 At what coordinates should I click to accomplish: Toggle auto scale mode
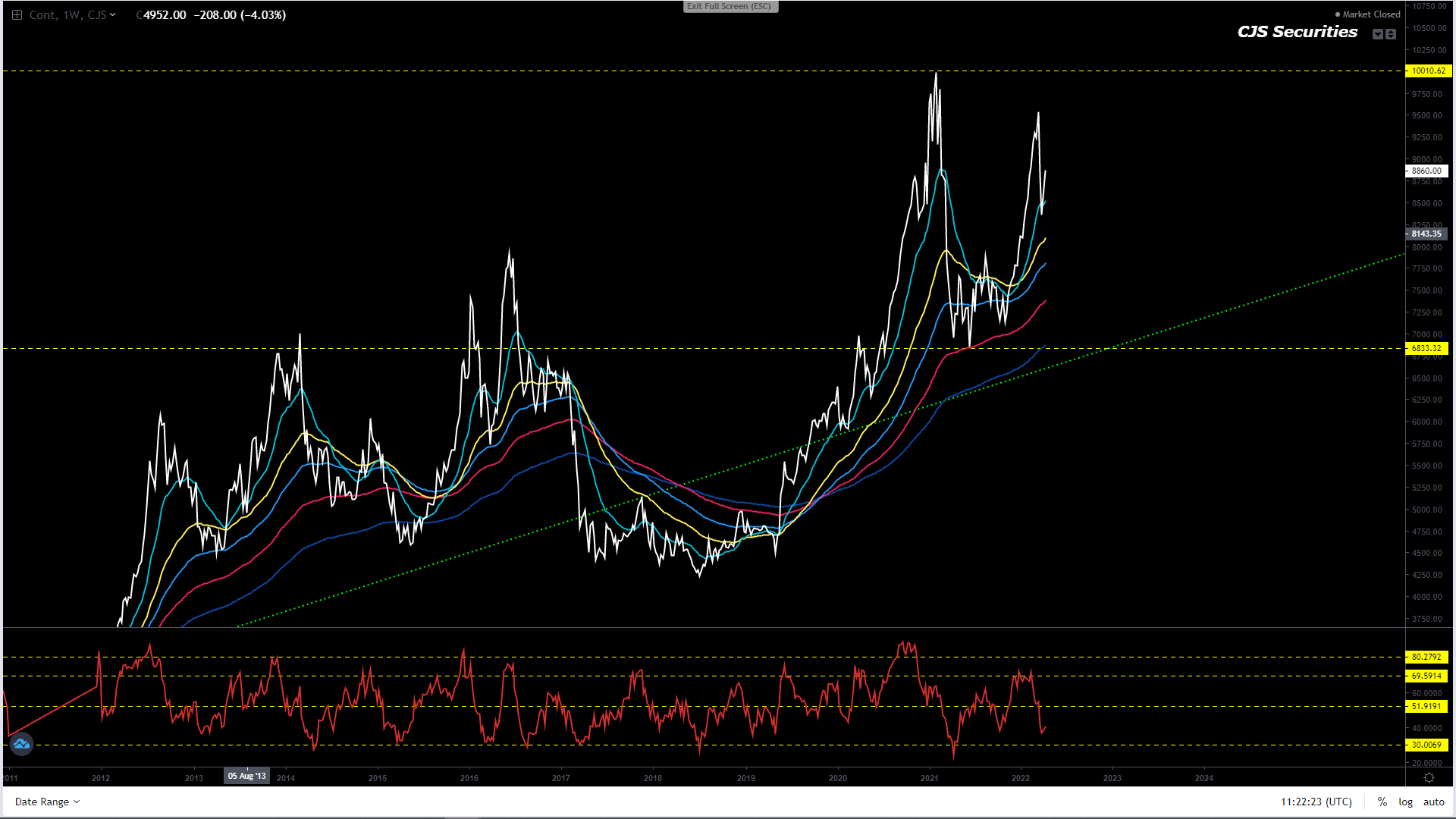[1433, 802]
